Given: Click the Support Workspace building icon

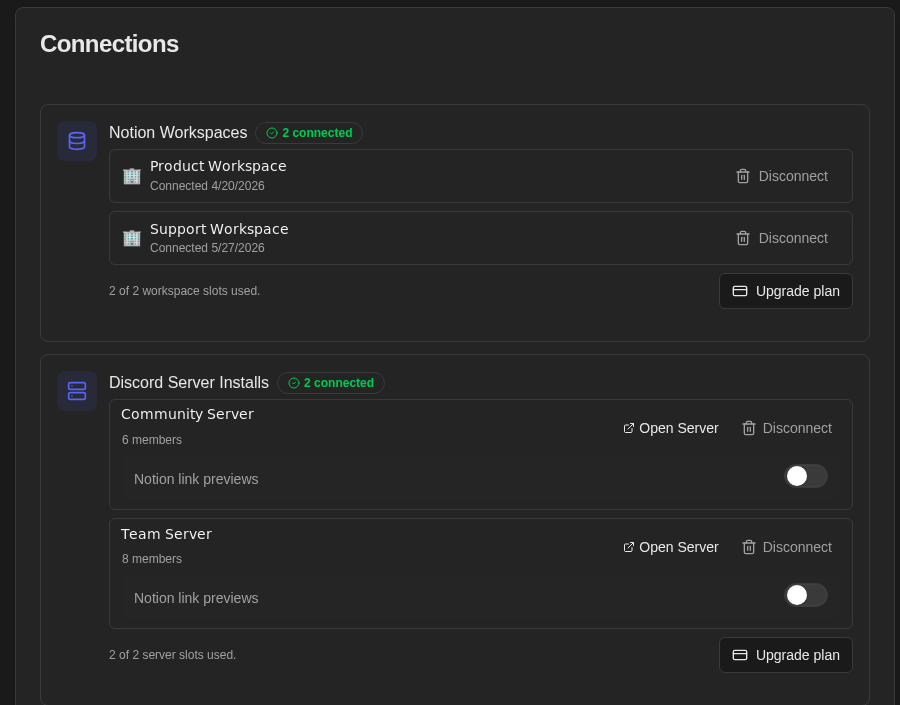Looking at the screenshot, I should pyautogui.click(x=132, y=238).
